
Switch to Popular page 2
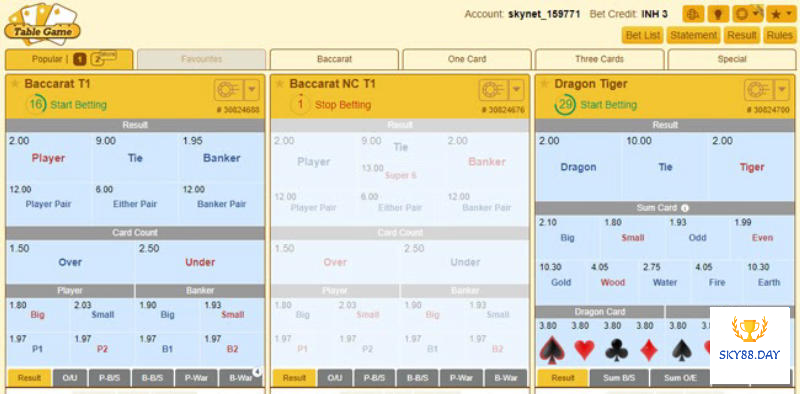(98, 59)
